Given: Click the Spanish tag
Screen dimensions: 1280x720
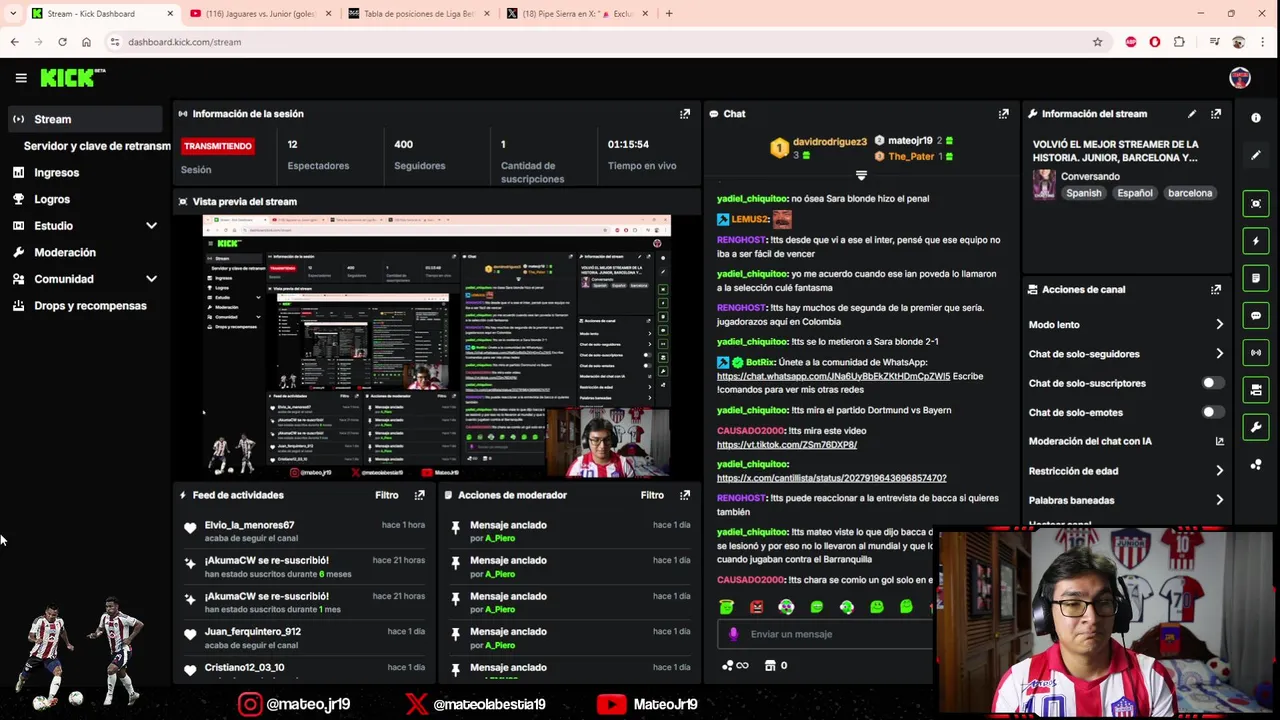Looking at the screenshot, I should click(x=1083, y=193).
